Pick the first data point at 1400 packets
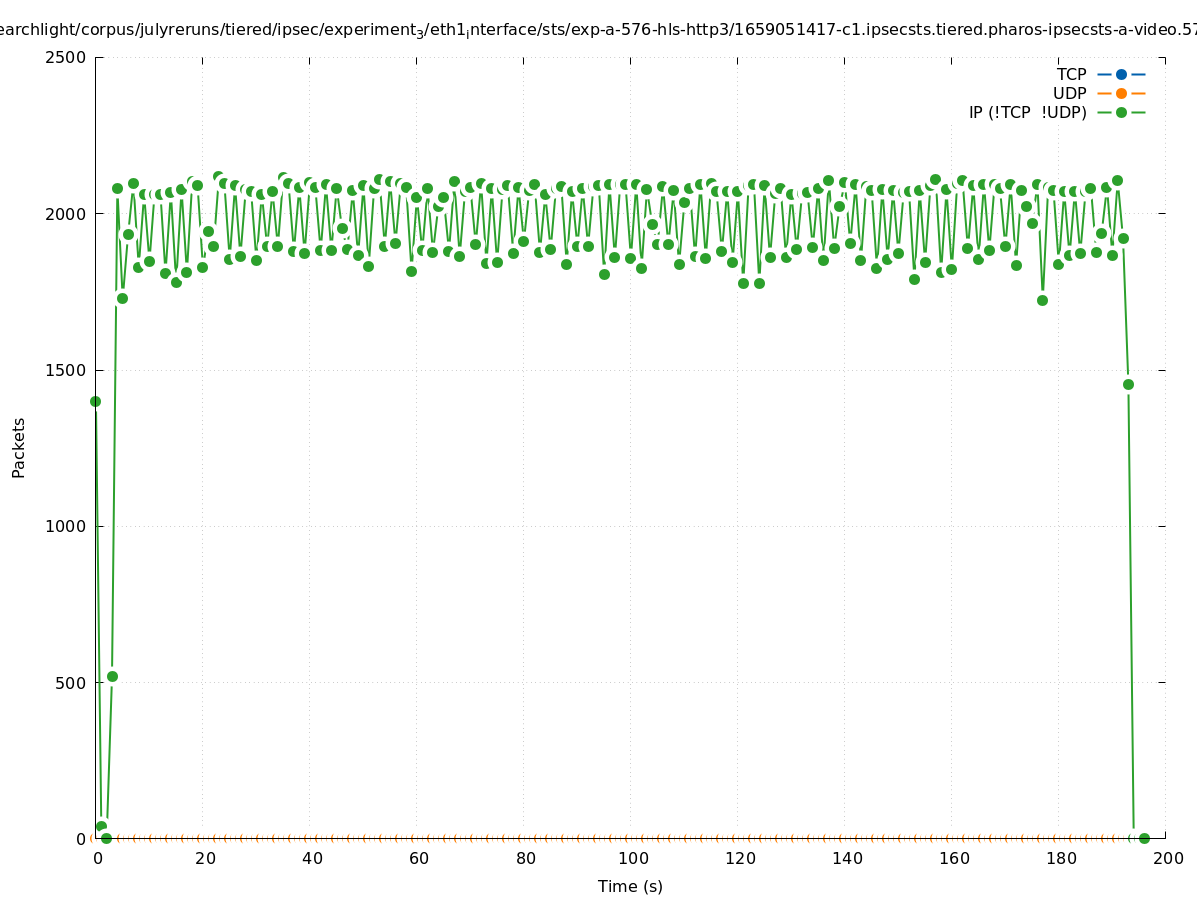This screenshot has width=1197, height=900. pyautogui.click(x=95, y=401)
